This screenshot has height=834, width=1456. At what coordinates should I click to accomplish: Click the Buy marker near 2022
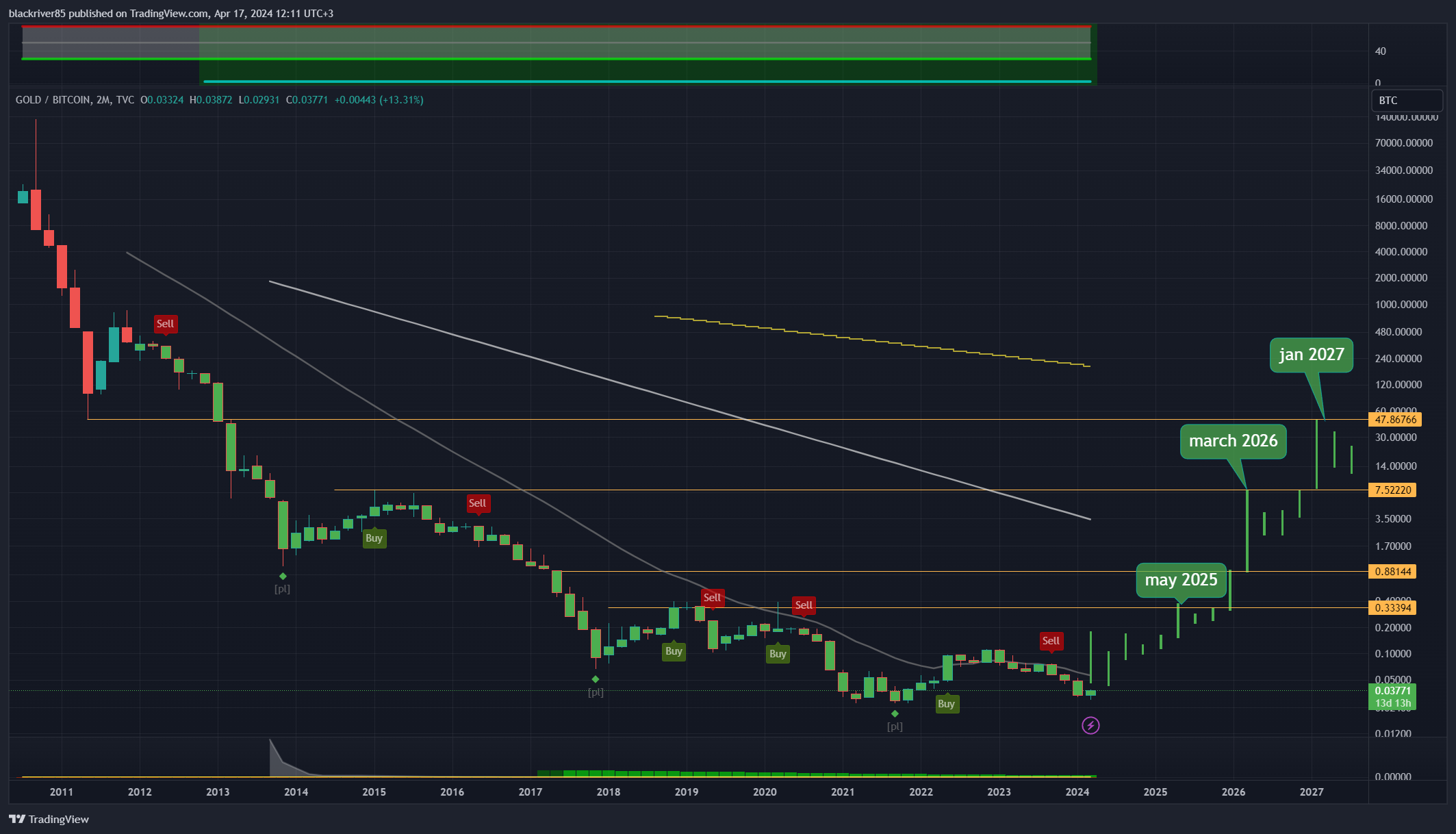click(x=946, y=704)
